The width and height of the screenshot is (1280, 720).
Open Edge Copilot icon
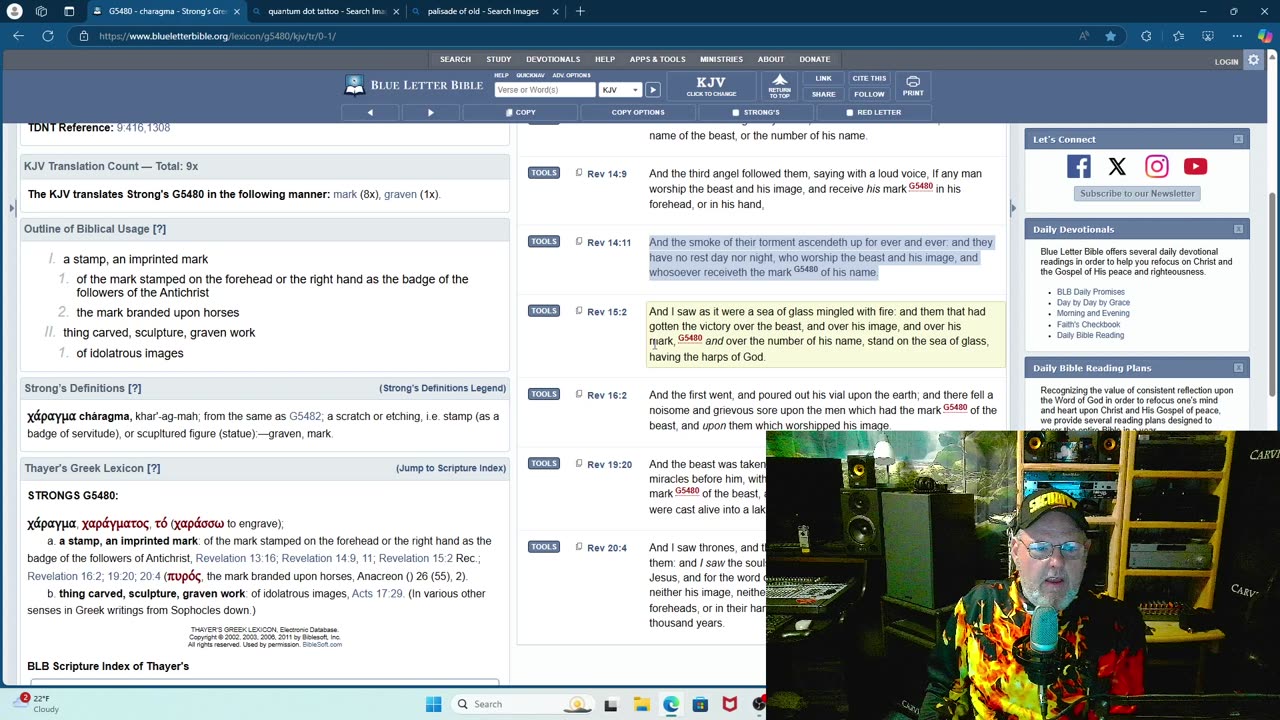click(1265, 36)
